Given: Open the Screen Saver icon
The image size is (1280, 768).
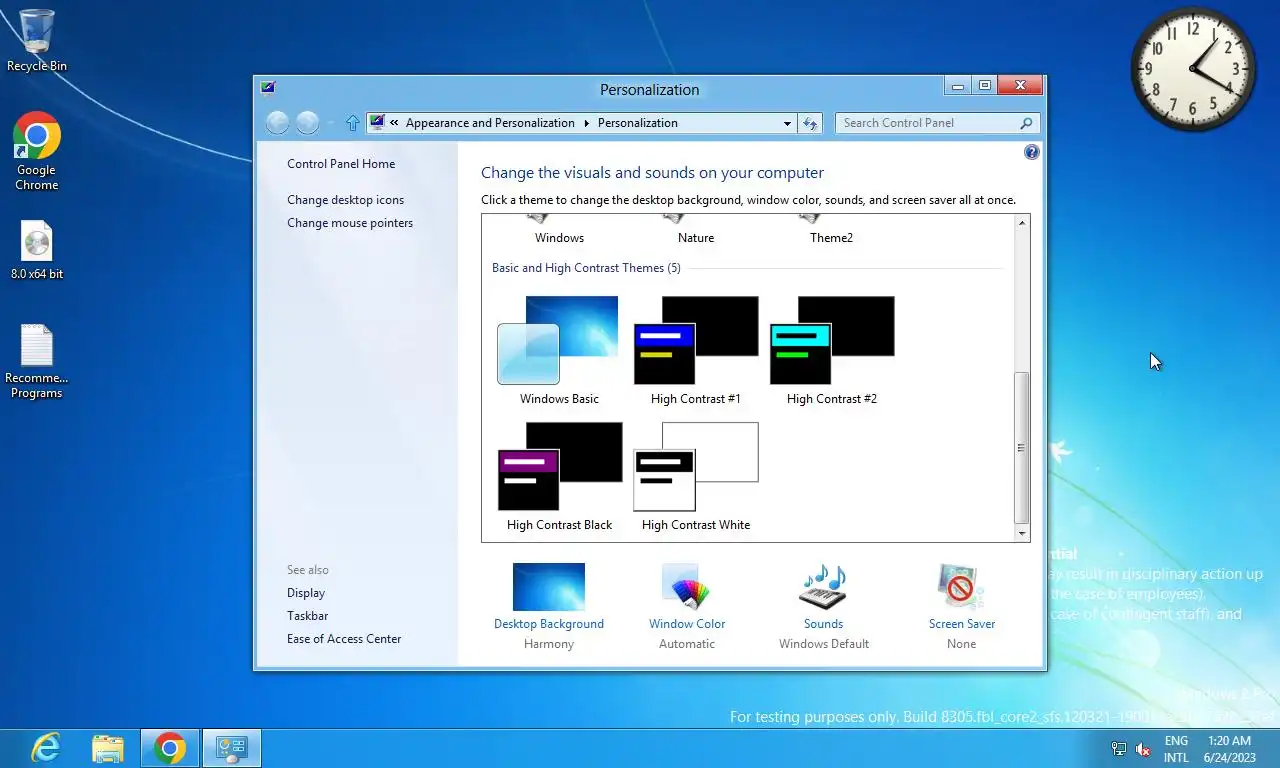Looking at the screenshot, I should coord(961,587).
